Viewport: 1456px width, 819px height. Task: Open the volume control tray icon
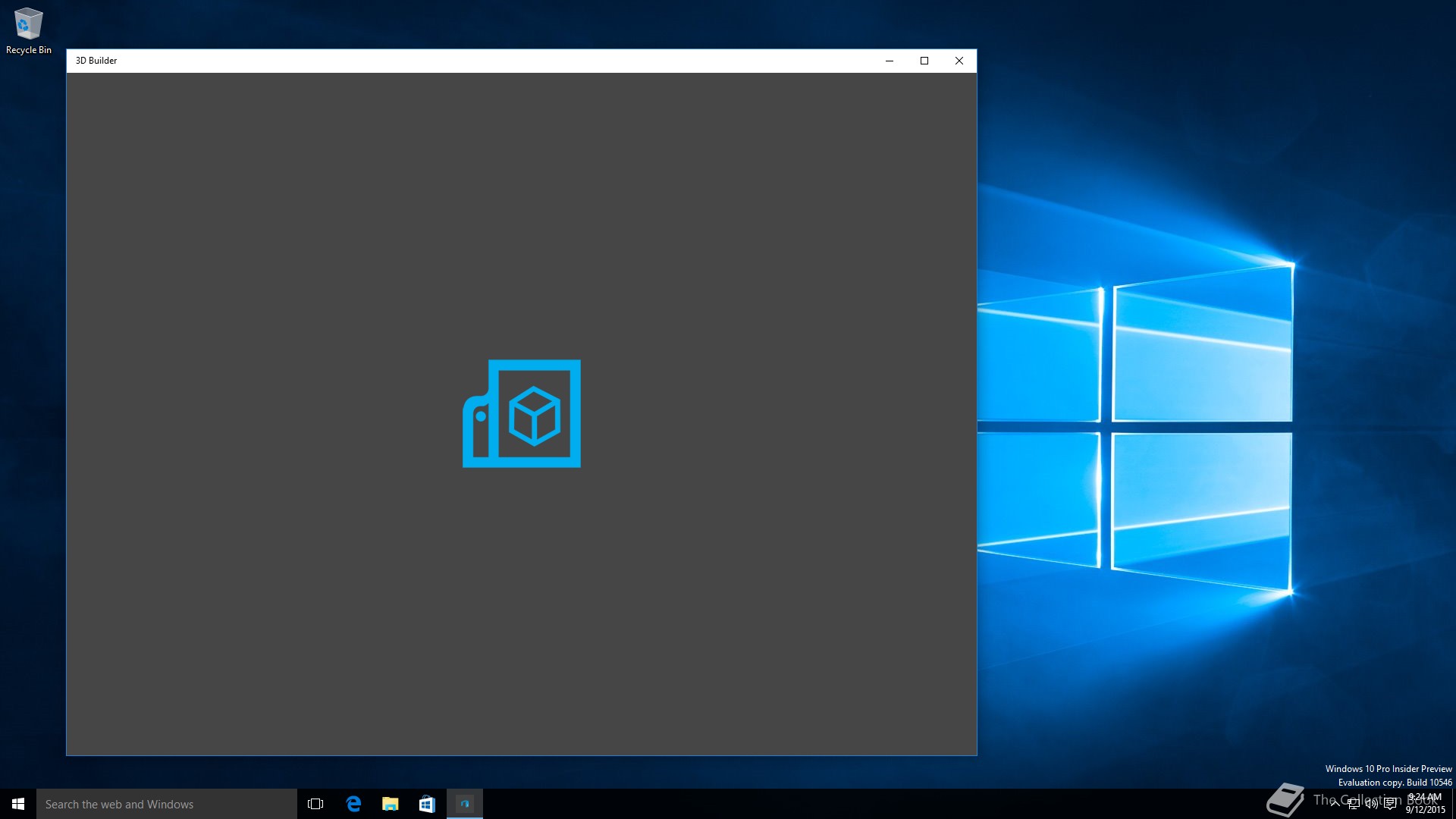pyautogui.click(x=1372, y=804)
